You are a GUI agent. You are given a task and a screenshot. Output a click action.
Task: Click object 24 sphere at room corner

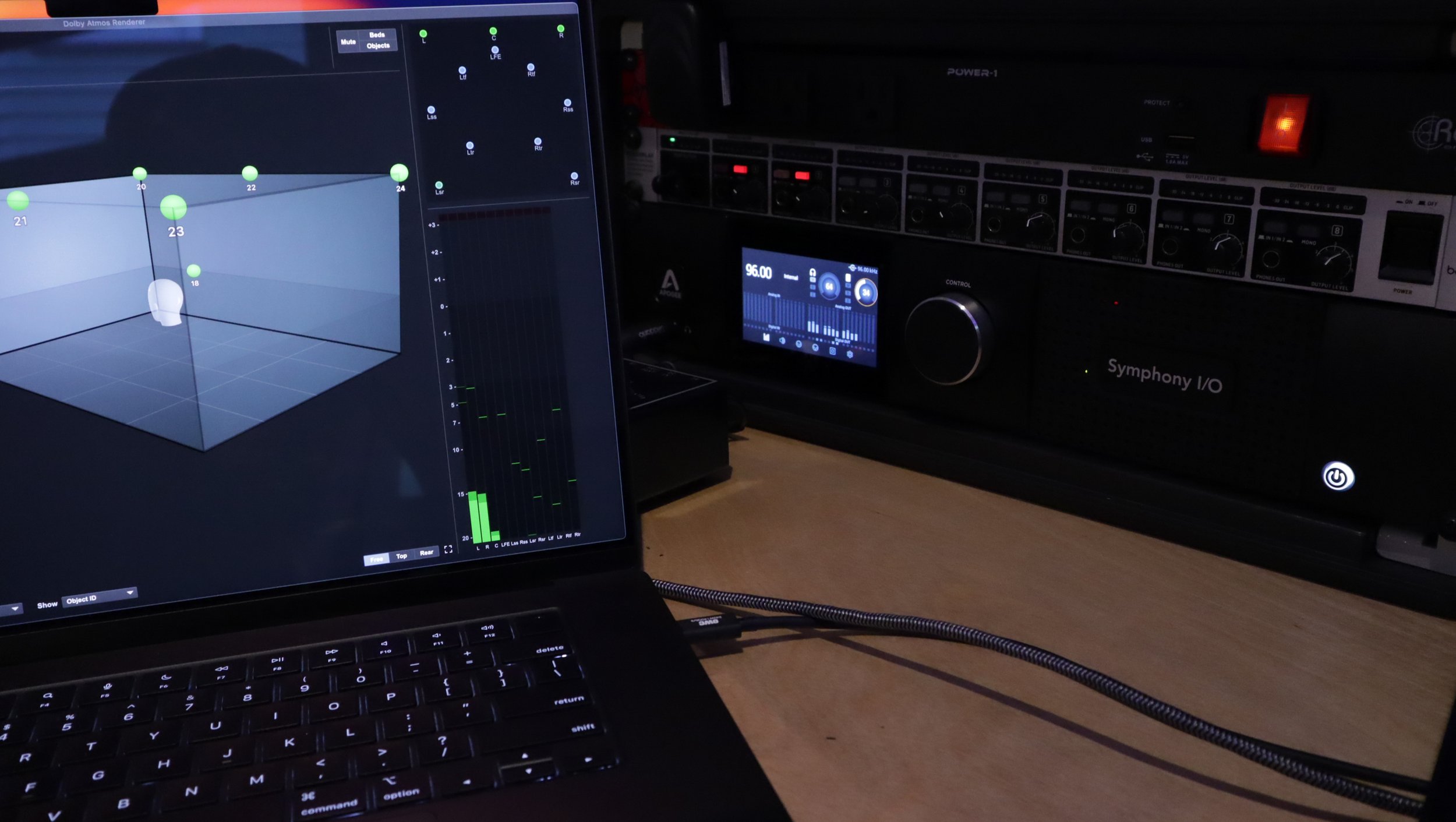tap(399, 172)
